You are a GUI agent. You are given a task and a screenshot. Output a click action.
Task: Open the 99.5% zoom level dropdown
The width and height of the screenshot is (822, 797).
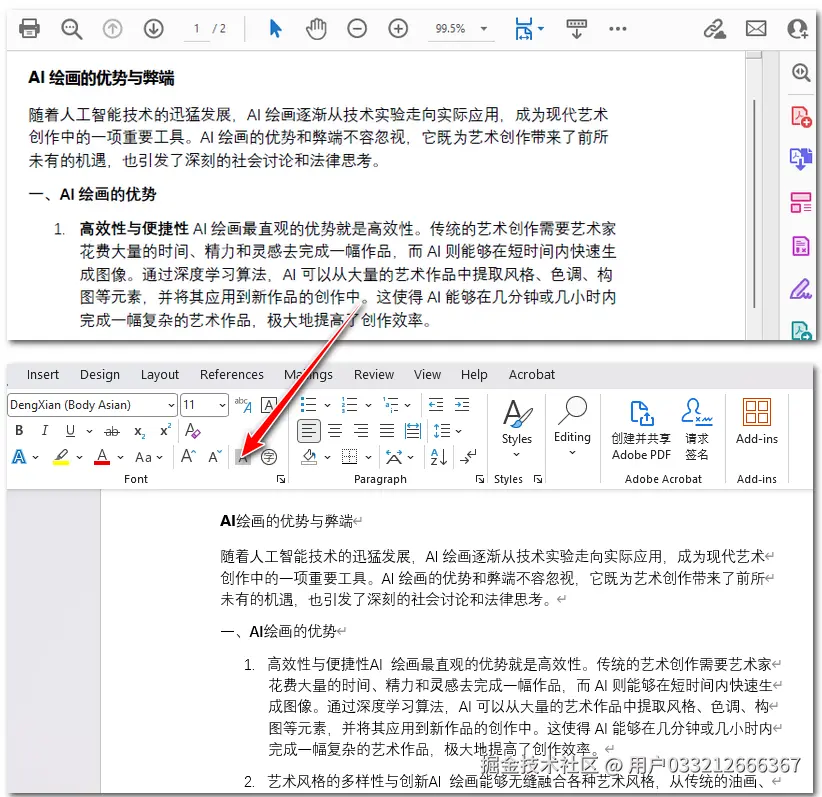(x=484, y=29)
